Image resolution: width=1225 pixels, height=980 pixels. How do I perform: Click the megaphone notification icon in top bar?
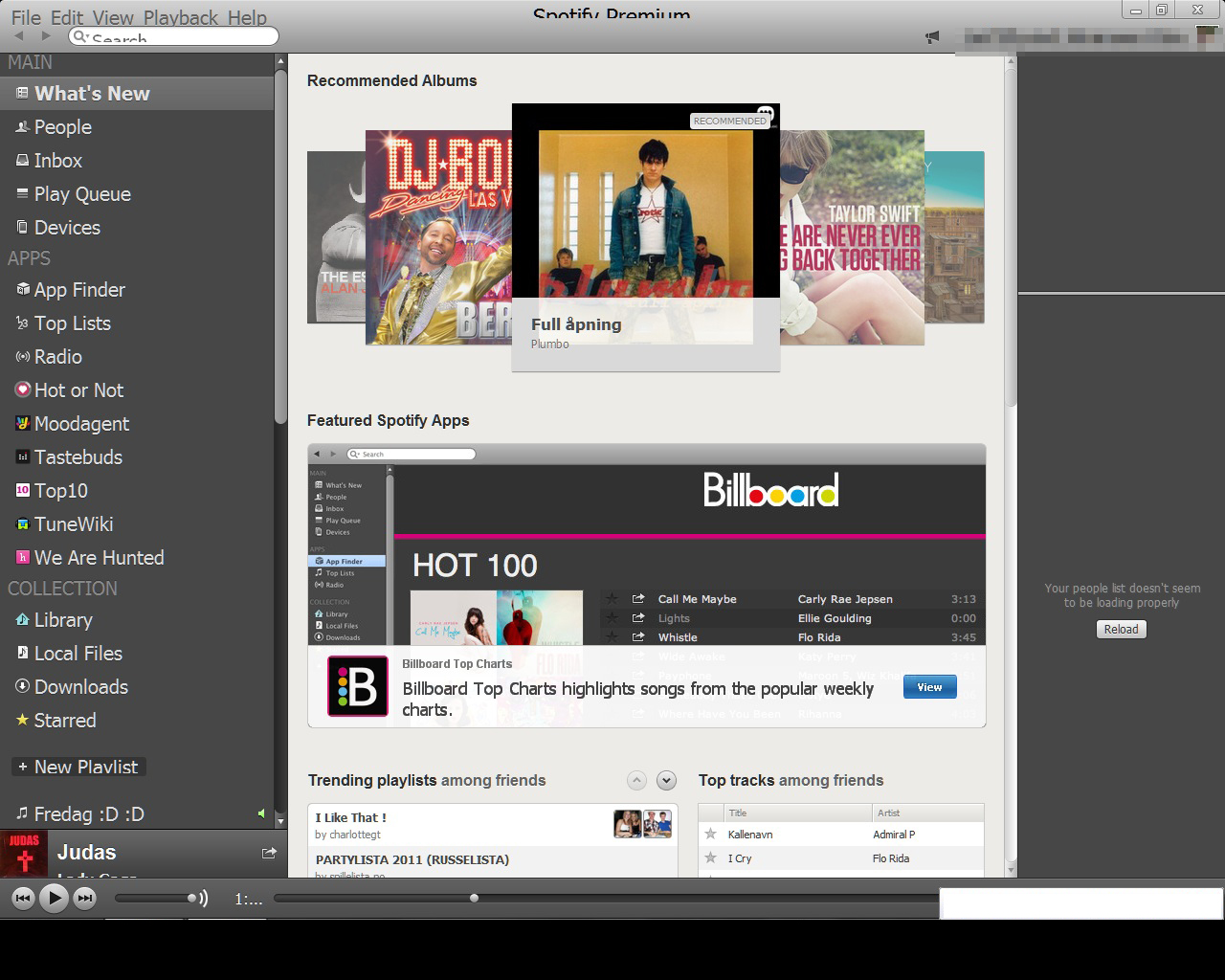[932, 37]
